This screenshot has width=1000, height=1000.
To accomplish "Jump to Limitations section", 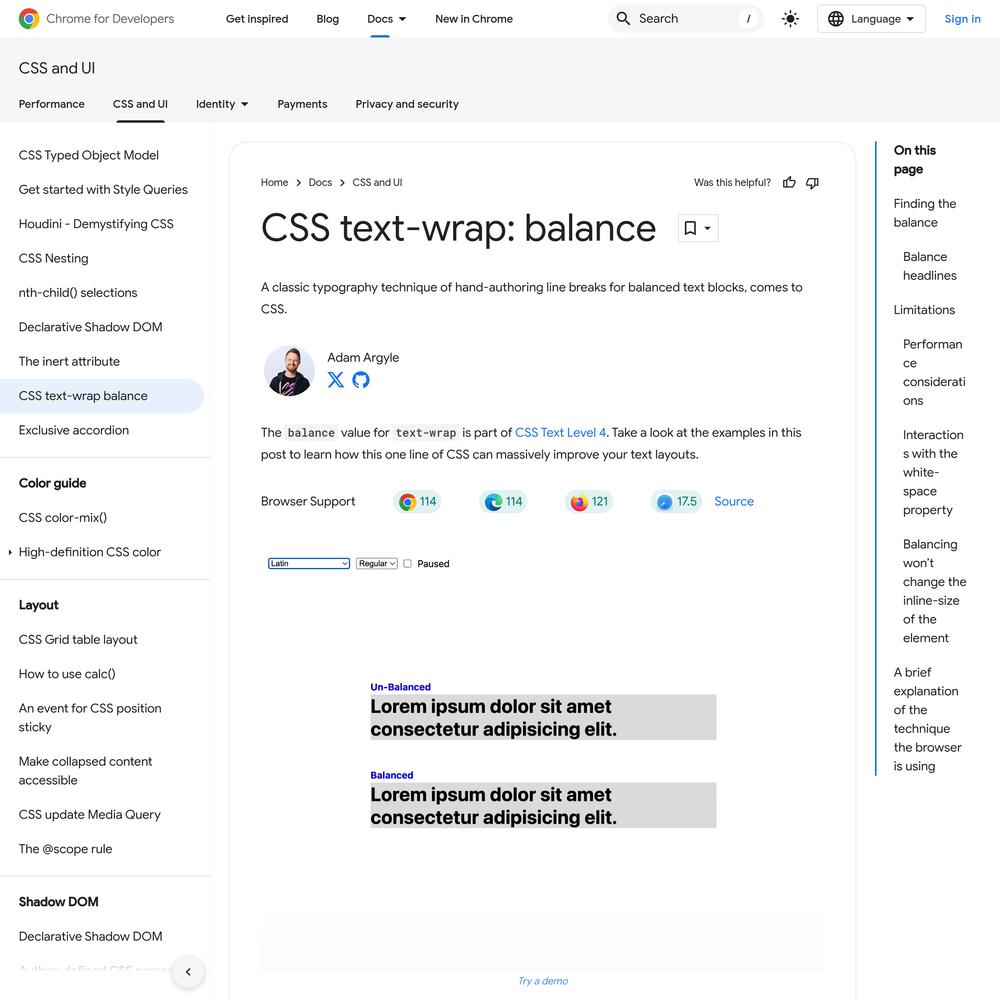I will tap(924, 310).
